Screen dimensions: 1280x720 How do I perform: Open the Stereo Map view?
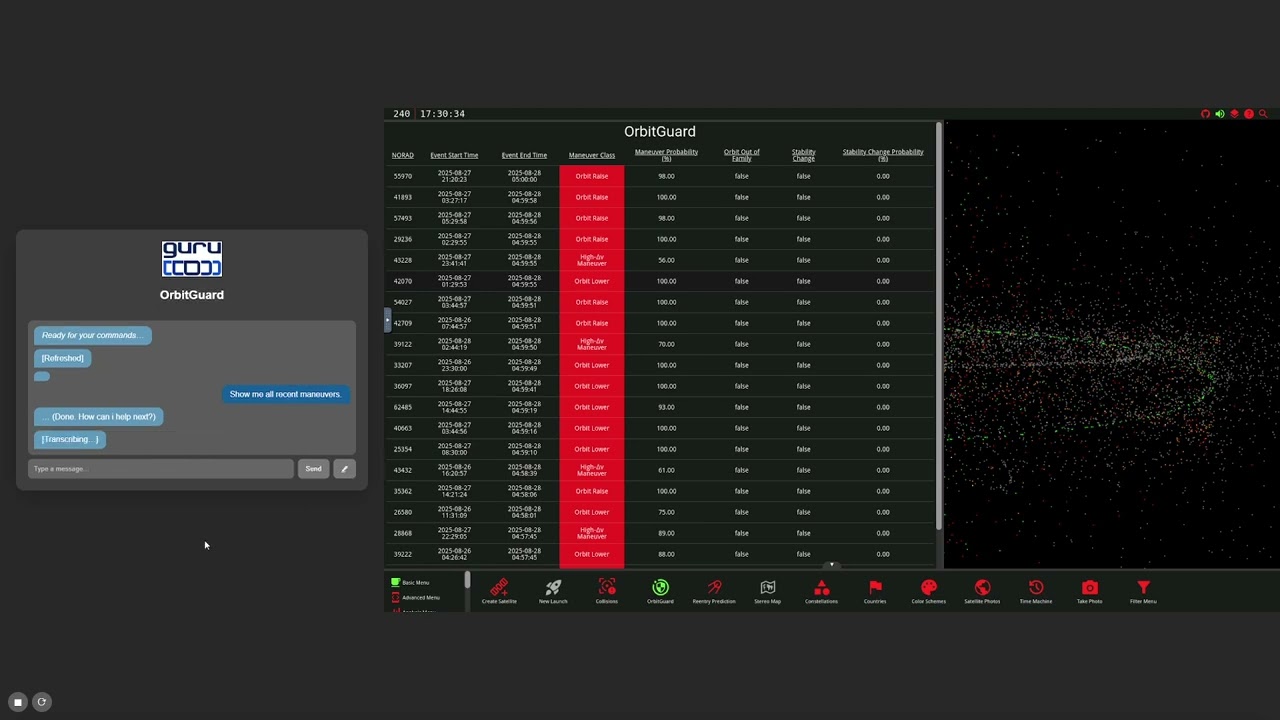pyautogui.click(x=768, y=591)
